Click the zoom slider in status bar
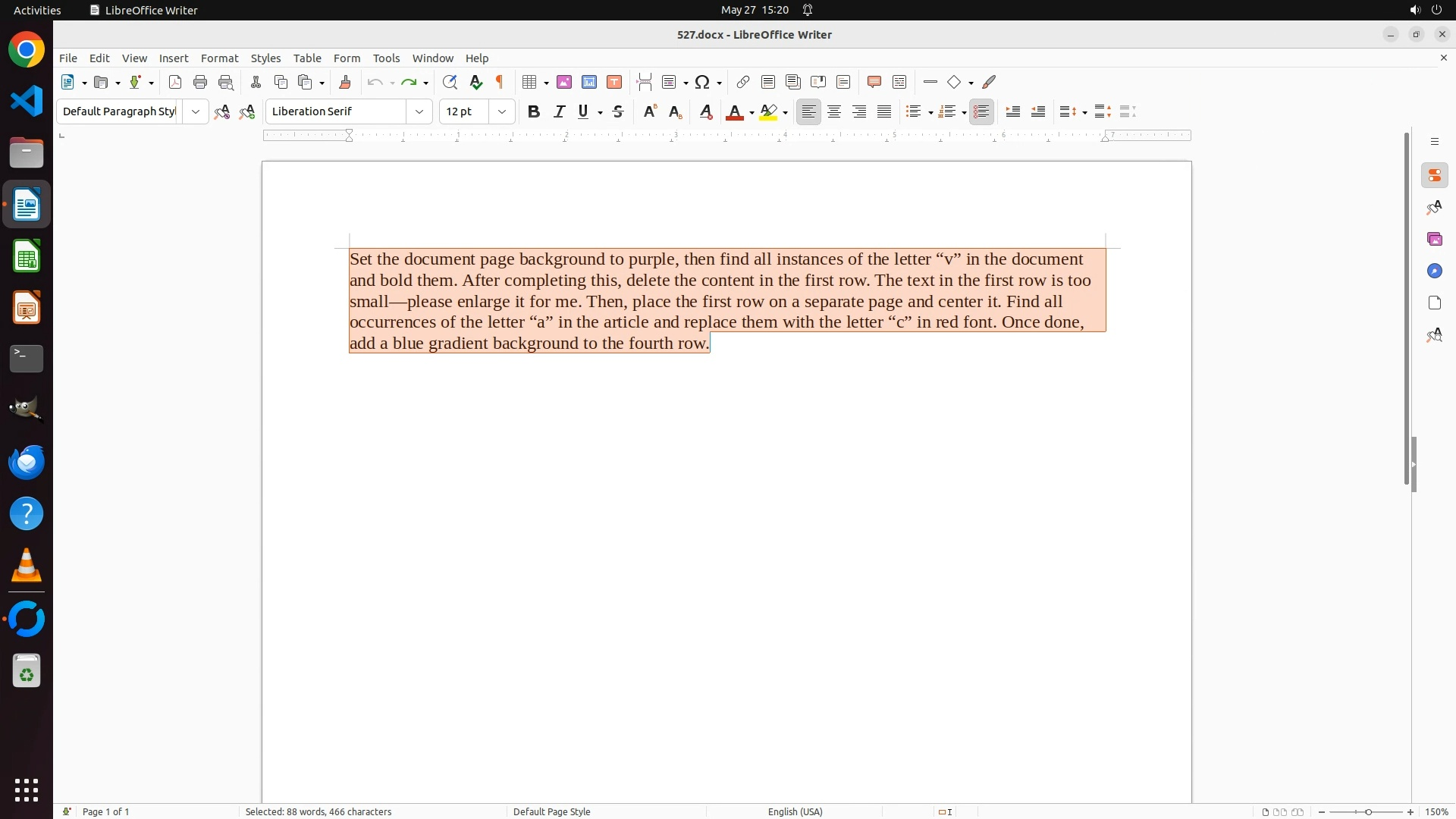 (1368, 811)
